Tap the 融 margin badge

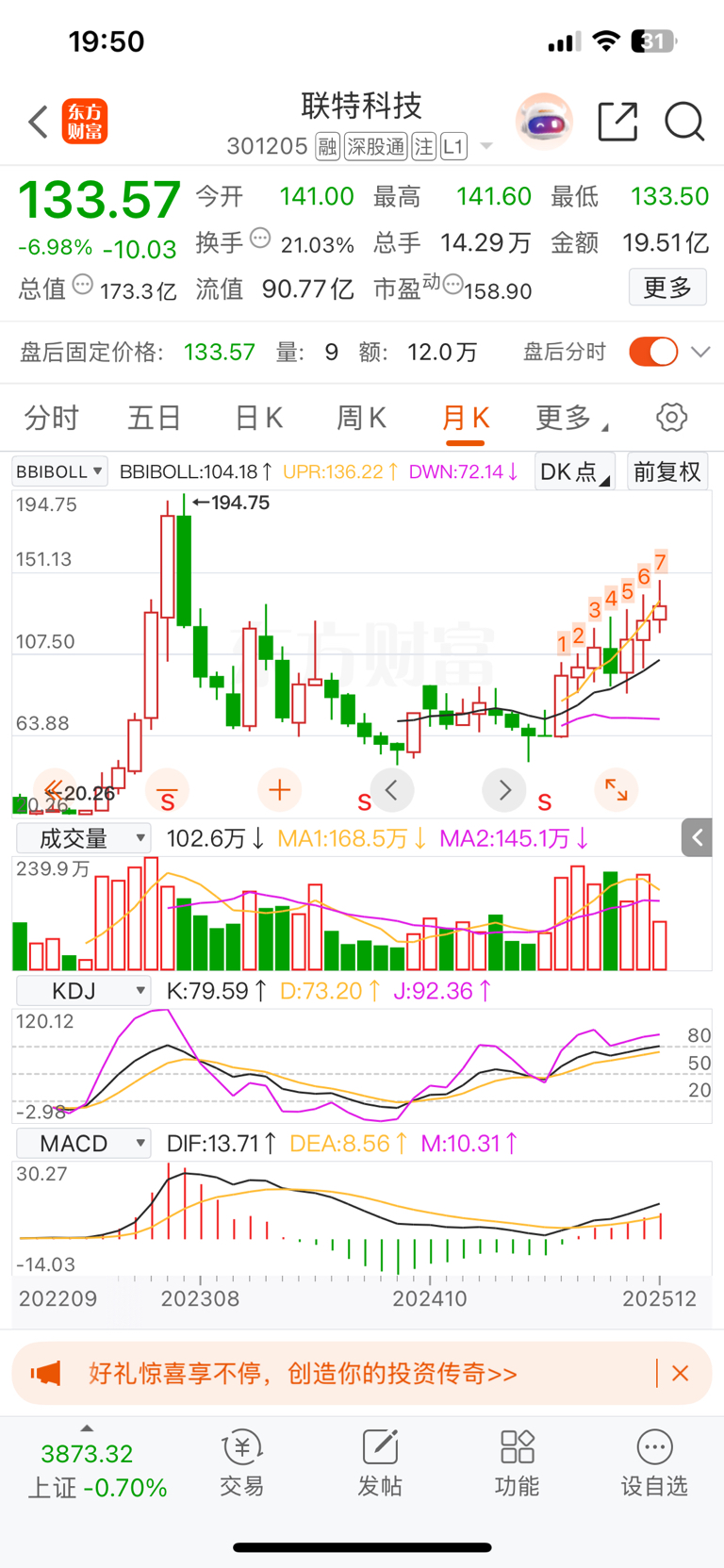[327, 146]
